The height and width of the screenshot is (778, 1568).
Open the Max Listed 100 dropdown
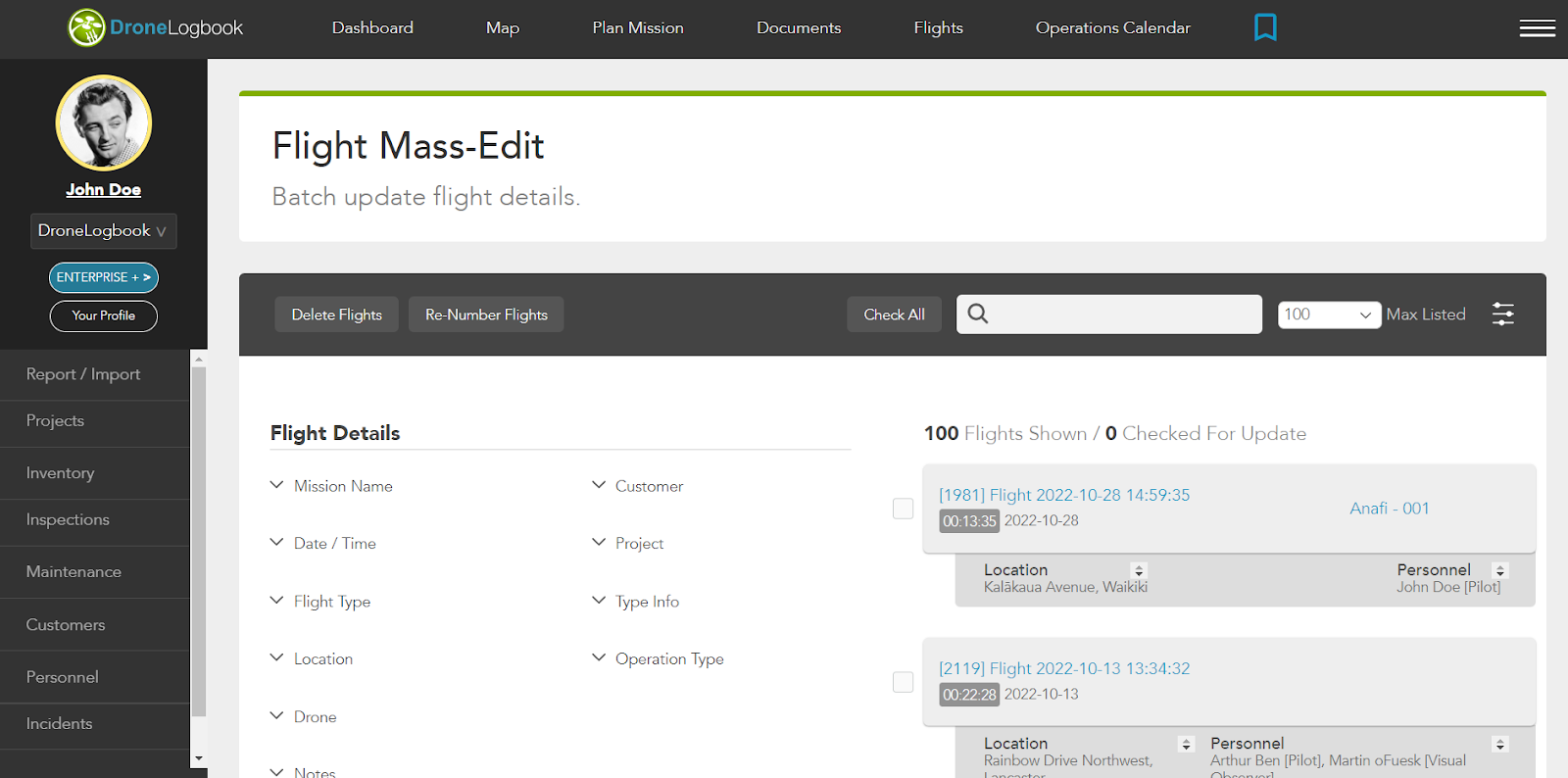(1329, 315)
